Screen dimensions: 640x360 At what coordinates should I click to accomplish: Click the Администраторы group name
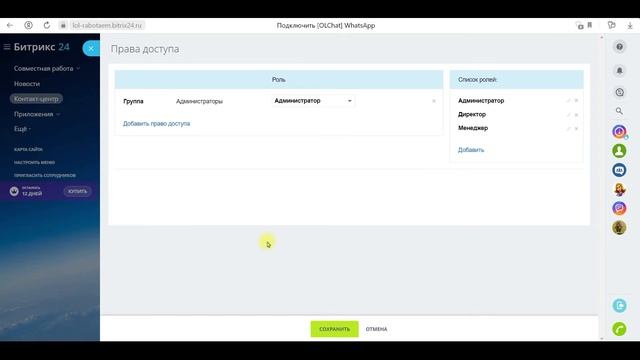pyautogui.click(x=199, y=101)
